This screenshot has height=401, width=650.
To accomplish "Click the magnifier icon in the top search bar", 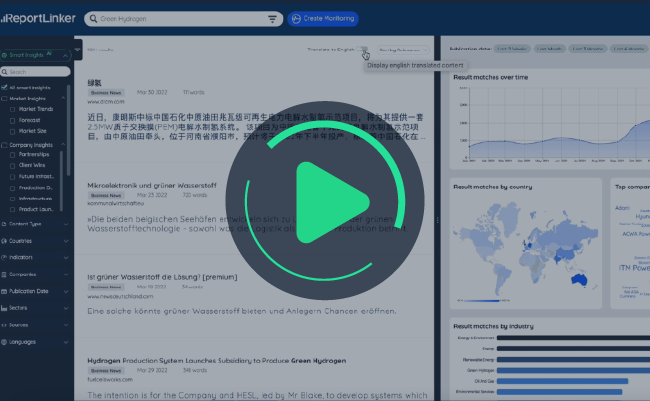I will 92,18.
